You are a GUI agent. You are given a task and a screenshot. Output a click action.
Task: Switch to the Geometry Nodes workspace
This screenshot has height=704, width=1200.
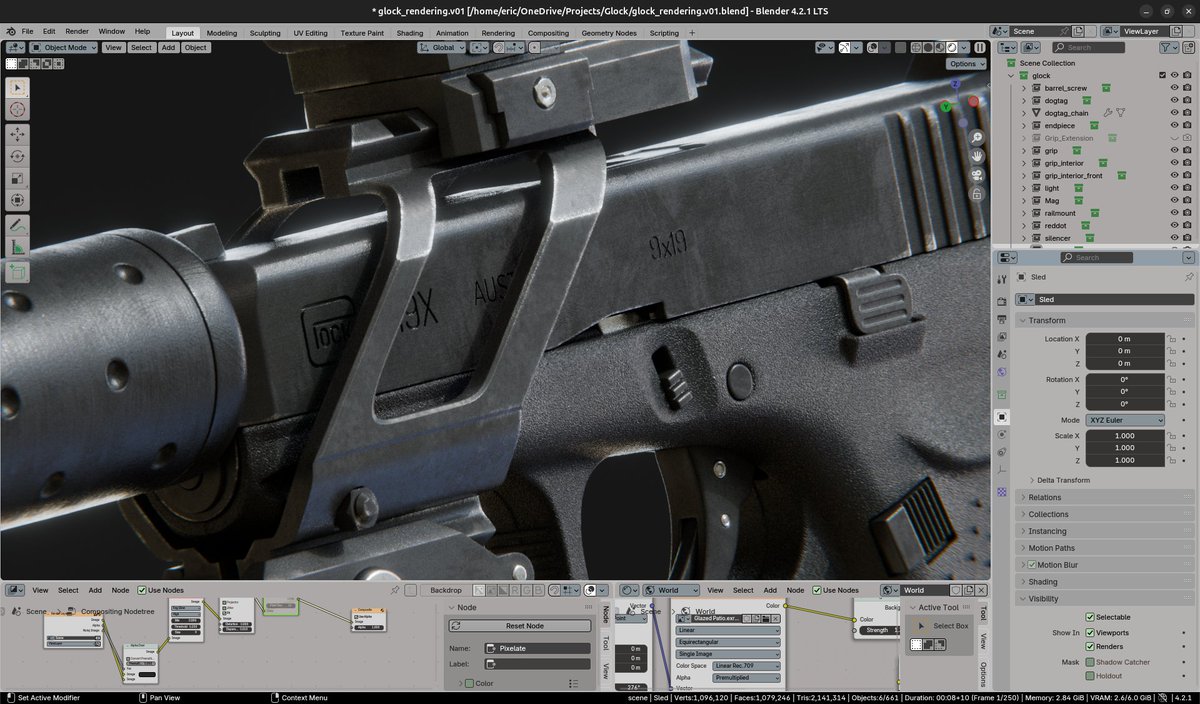point(609,33)
